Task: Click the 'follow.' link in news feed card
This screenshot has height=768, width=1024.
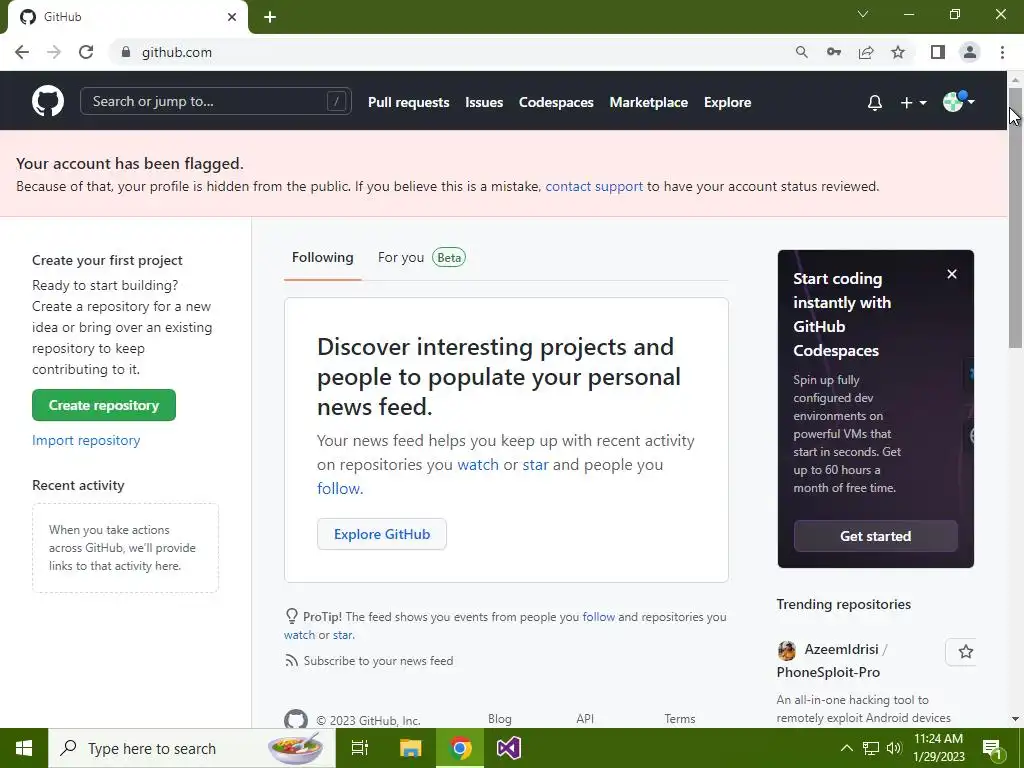Action: coord(340,488)
